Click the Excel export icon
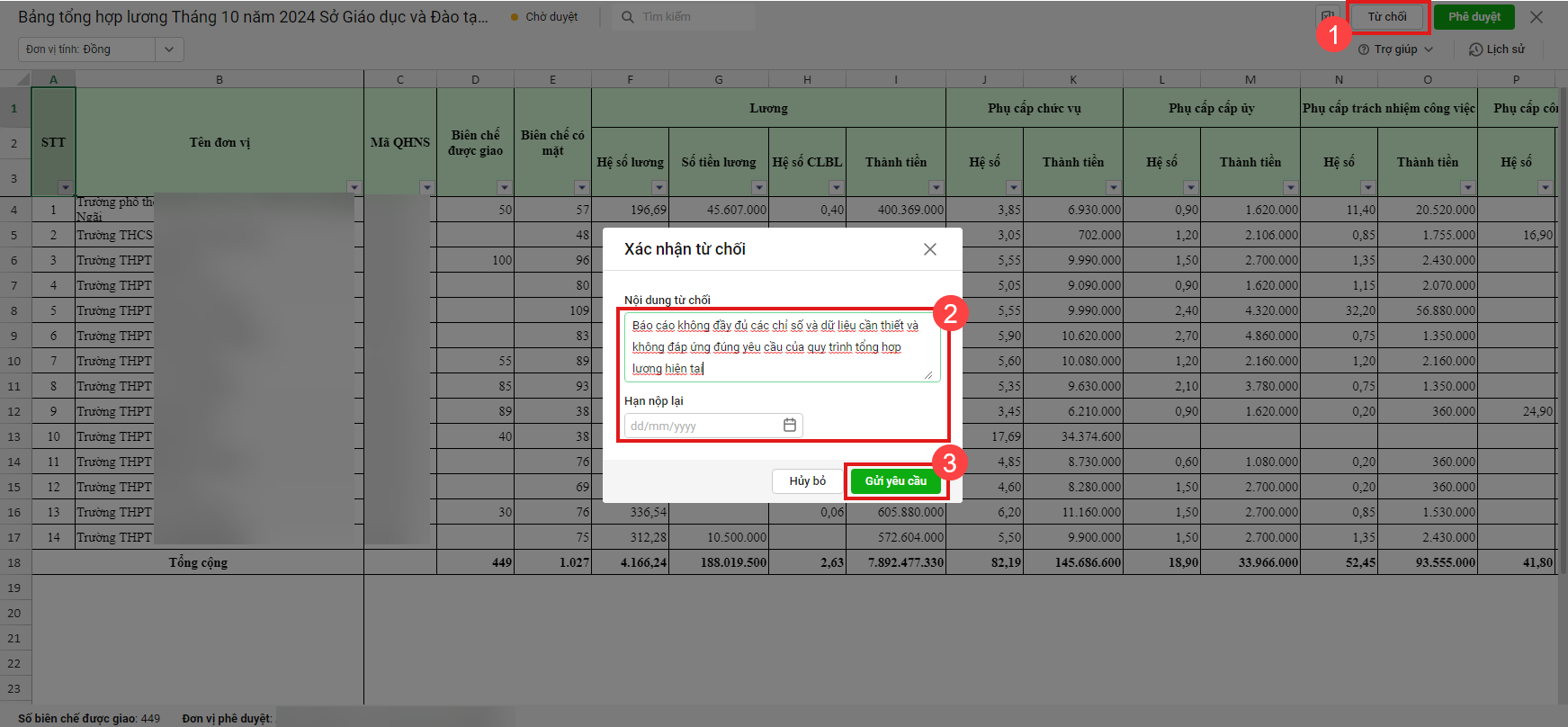Screen dimensions: 1568x727 point(1327,17)
